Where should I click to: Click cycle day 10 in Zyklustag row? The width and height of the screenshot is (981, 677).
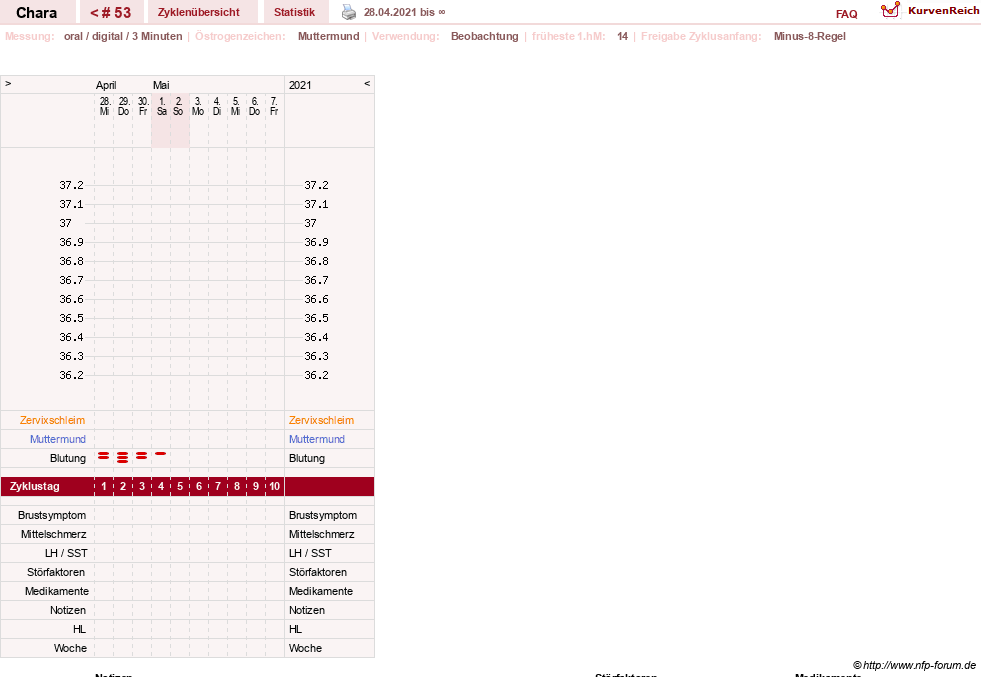tap(275, 486)
